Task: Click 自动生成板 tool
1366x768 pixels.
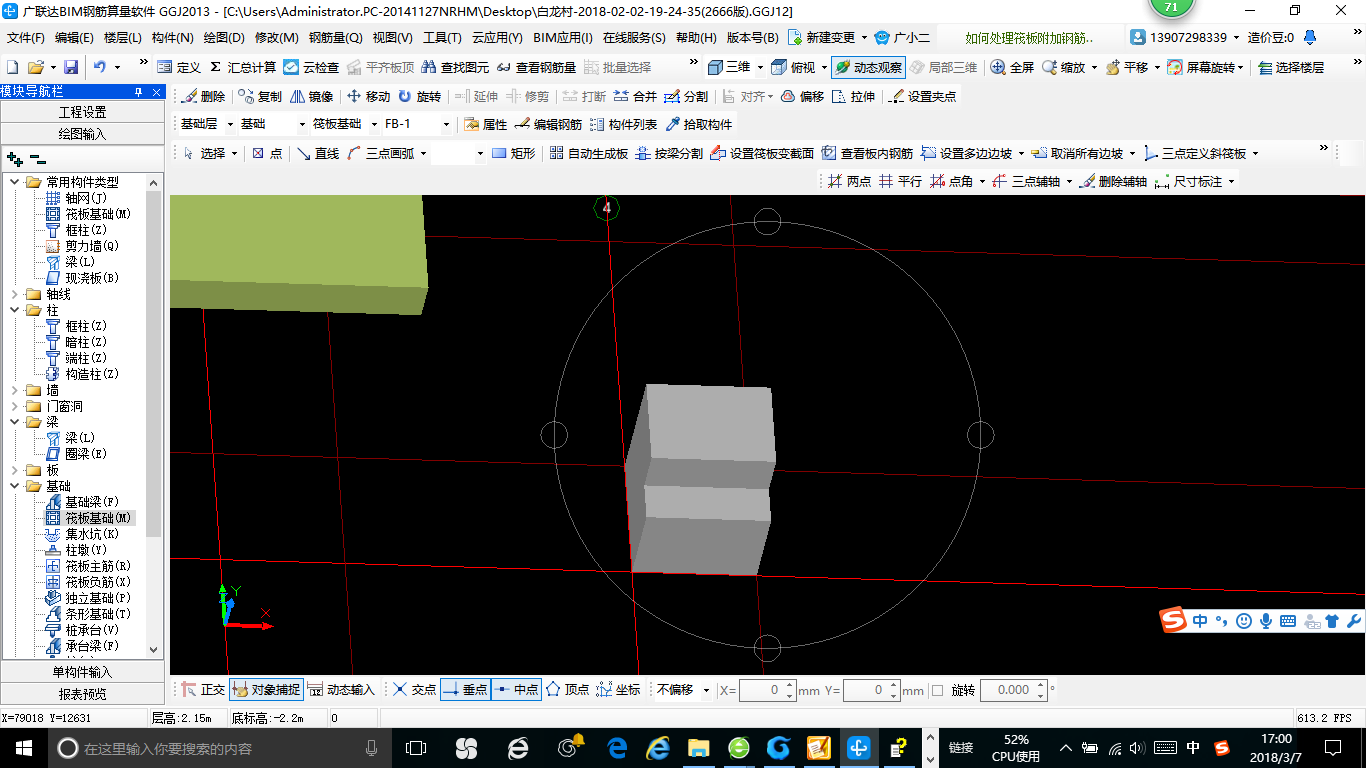Action: point(589,154)
